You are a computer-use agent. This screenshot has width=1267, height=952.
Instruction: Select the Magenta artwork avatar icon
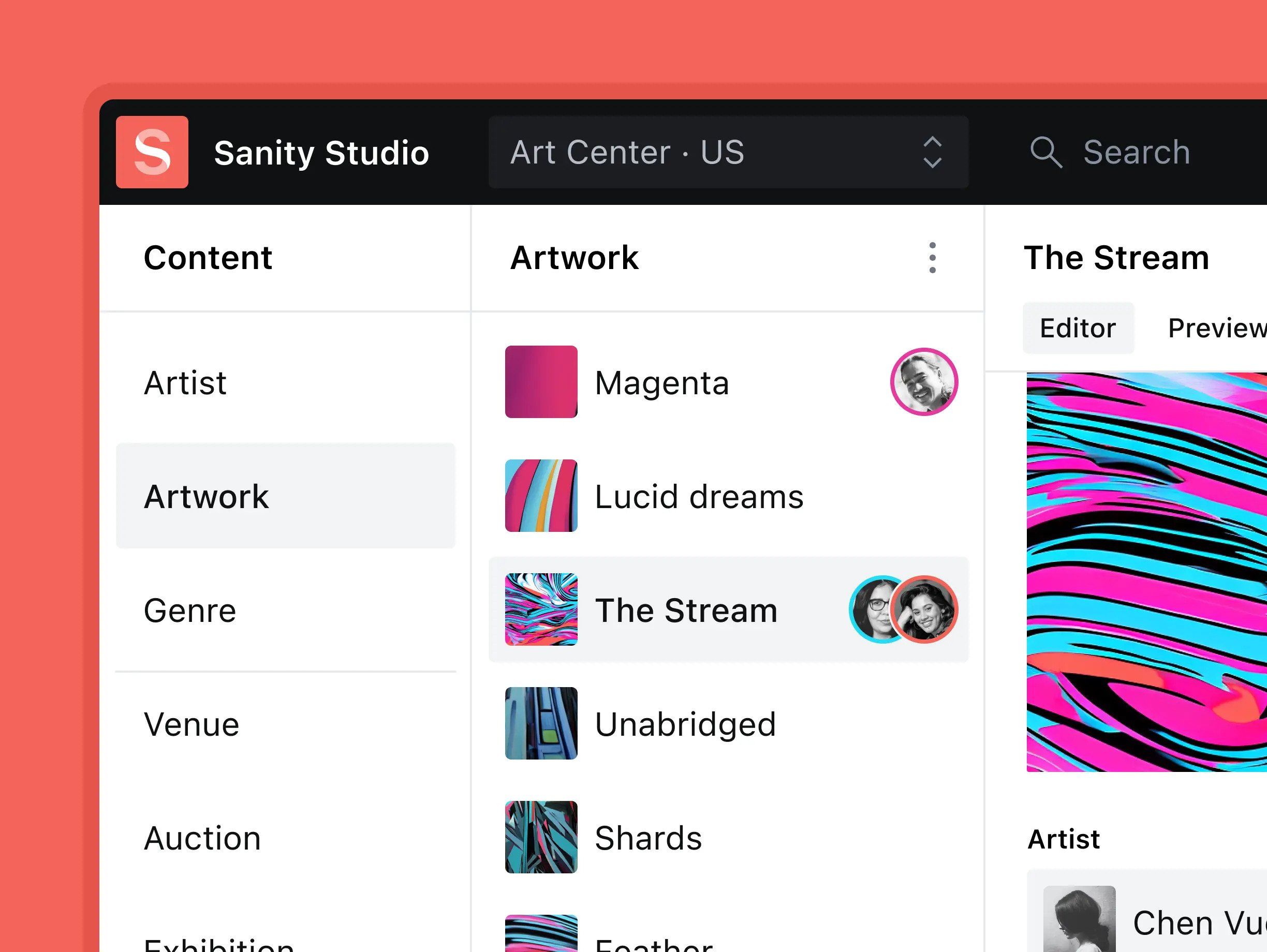pyautogui.click(x=921, y=381)
